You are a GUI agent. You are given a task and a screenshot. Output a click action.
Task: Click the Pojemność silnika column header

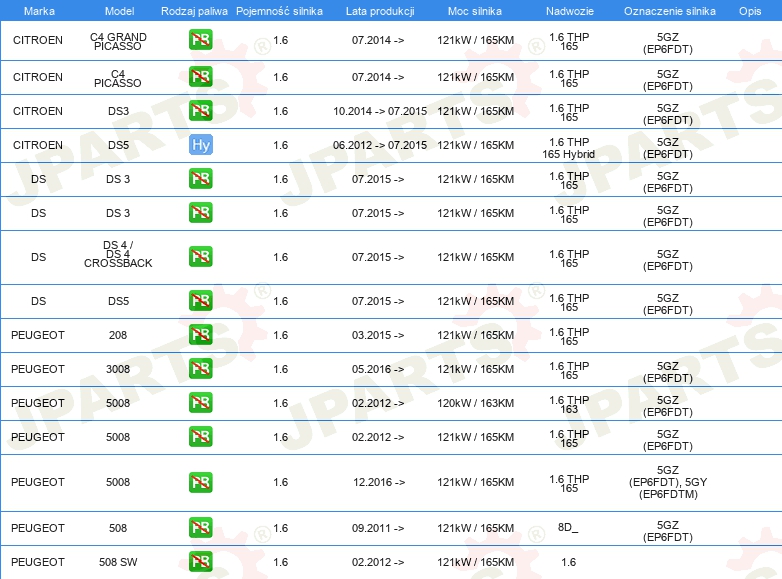[279, 11]
